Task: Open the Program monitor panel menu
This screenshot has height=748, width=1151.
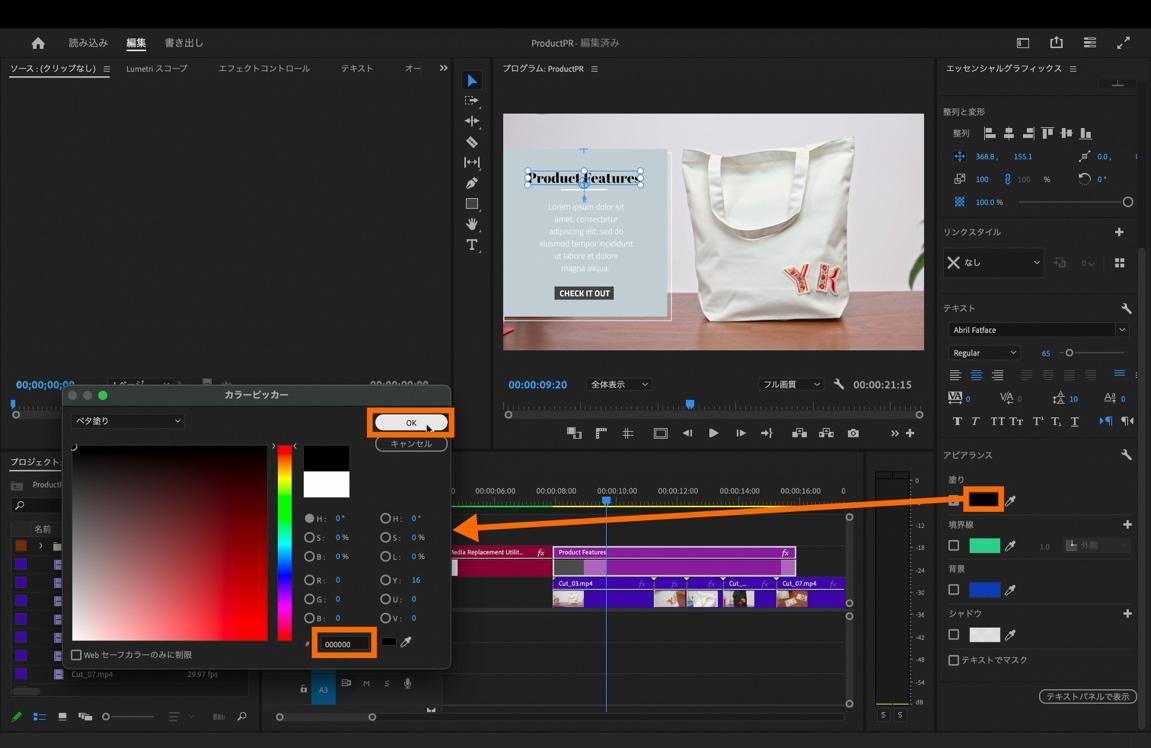Action: click(595, 69)
